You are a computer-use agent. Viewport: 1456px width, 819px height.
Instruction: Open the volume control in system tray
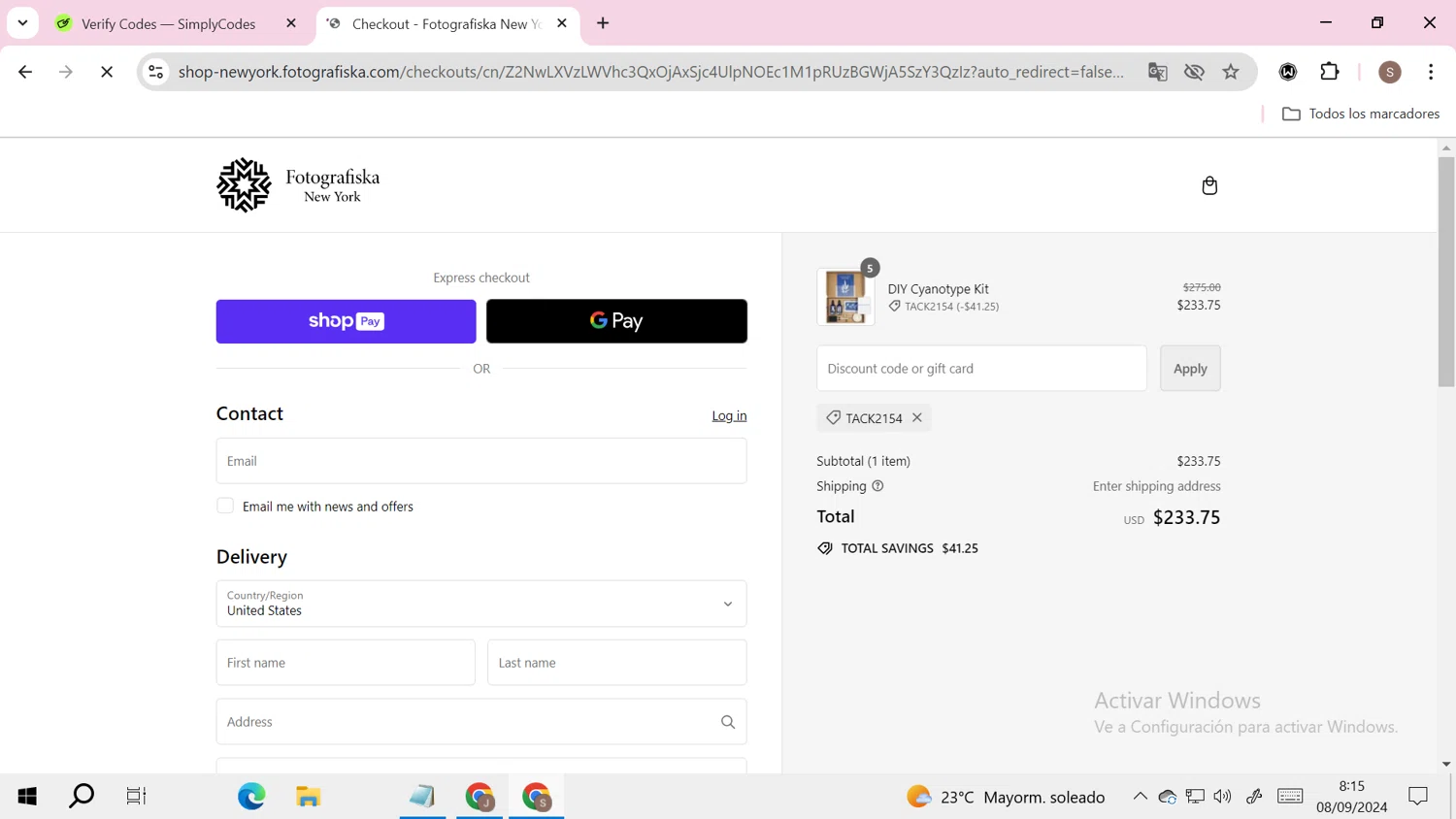[x=1223, y=797]
